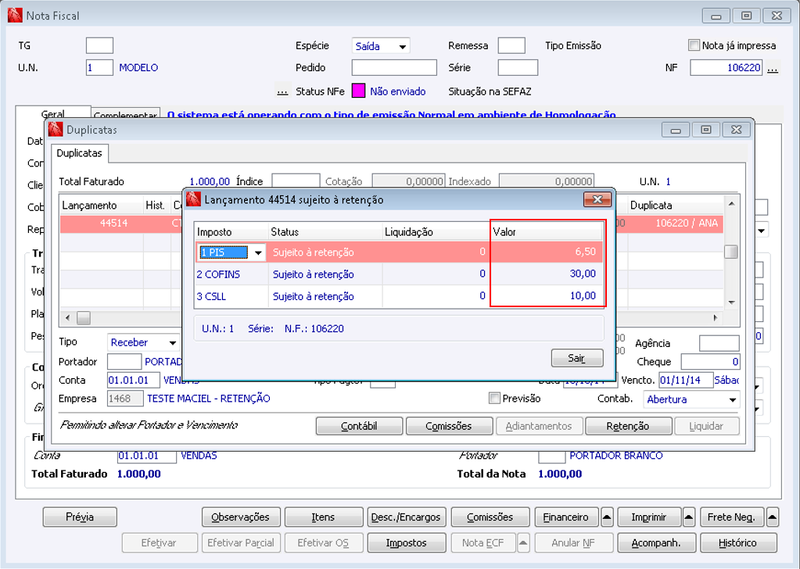This screenshot has height=569, width=800.
Task: Click the Sair button
Action: click(x=577, y=358)
